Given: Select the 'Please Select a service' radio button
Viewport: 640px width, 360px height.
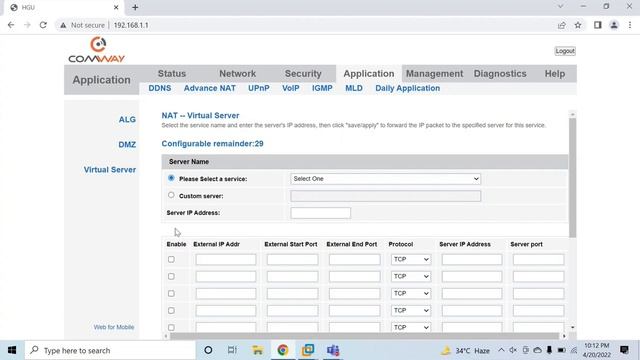Looking at the screenshot, I should pos(171,178).
